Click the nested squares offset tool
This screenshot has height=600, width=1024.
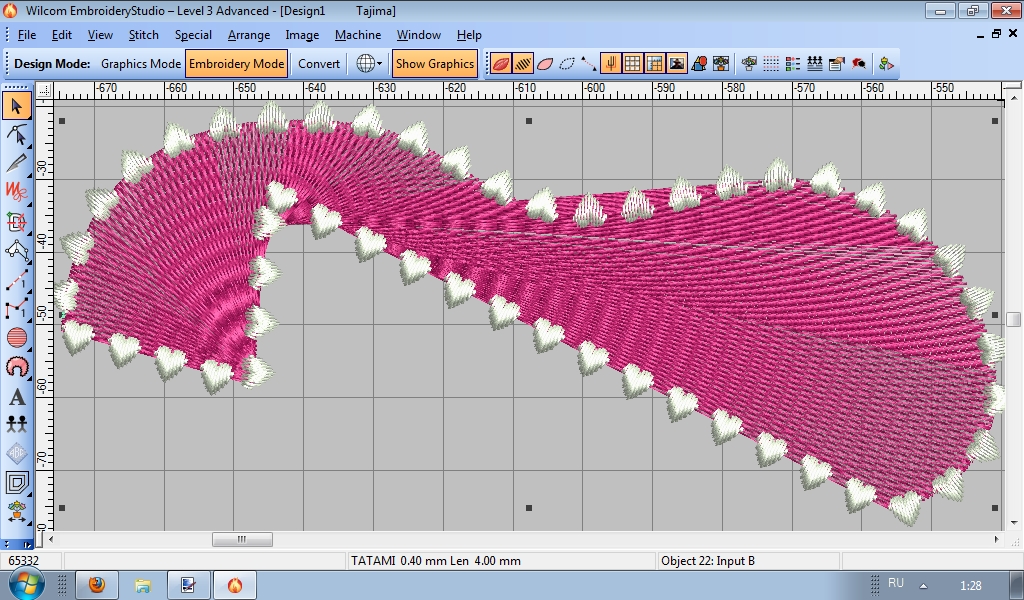coord(16,483)
